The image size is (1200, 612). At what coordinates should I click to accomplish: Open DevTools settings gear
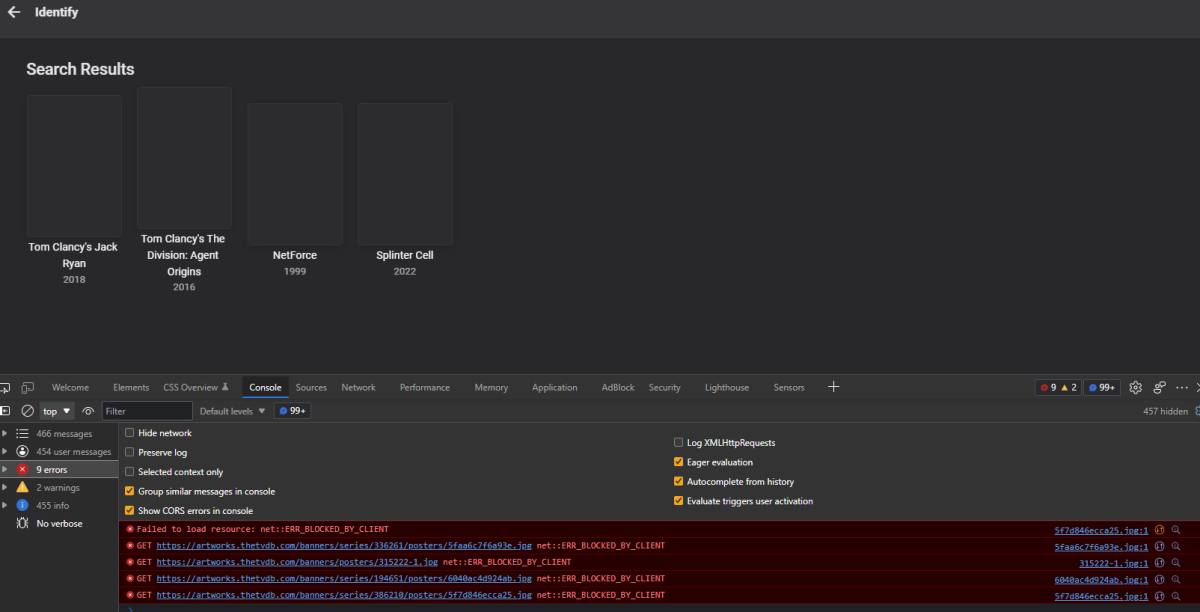tap(1135, 388)
